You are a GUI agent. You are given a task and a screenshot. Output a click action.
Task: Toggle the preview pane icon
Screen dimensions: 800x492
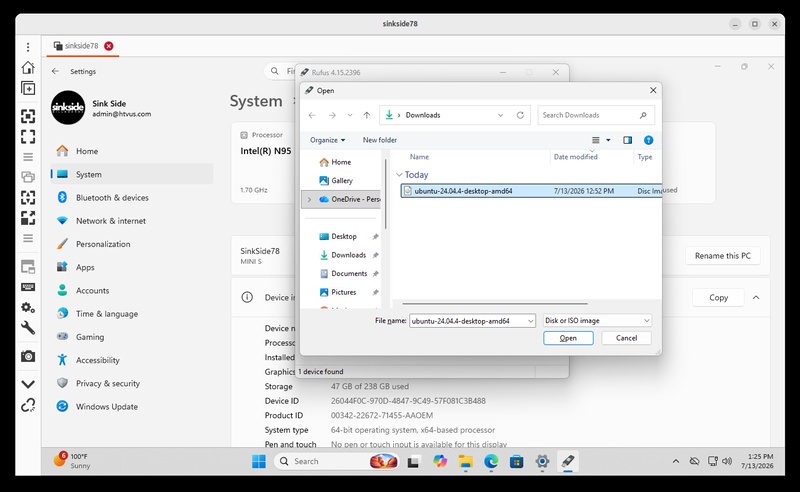click(x=627, y=140)
